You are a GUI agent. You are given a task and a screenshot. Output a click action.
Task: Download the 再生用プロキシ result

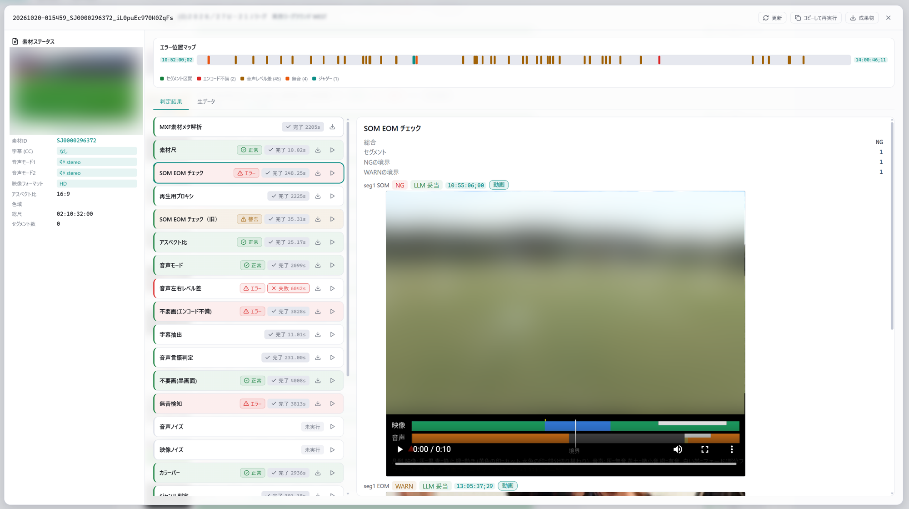[x=318, y=197]
